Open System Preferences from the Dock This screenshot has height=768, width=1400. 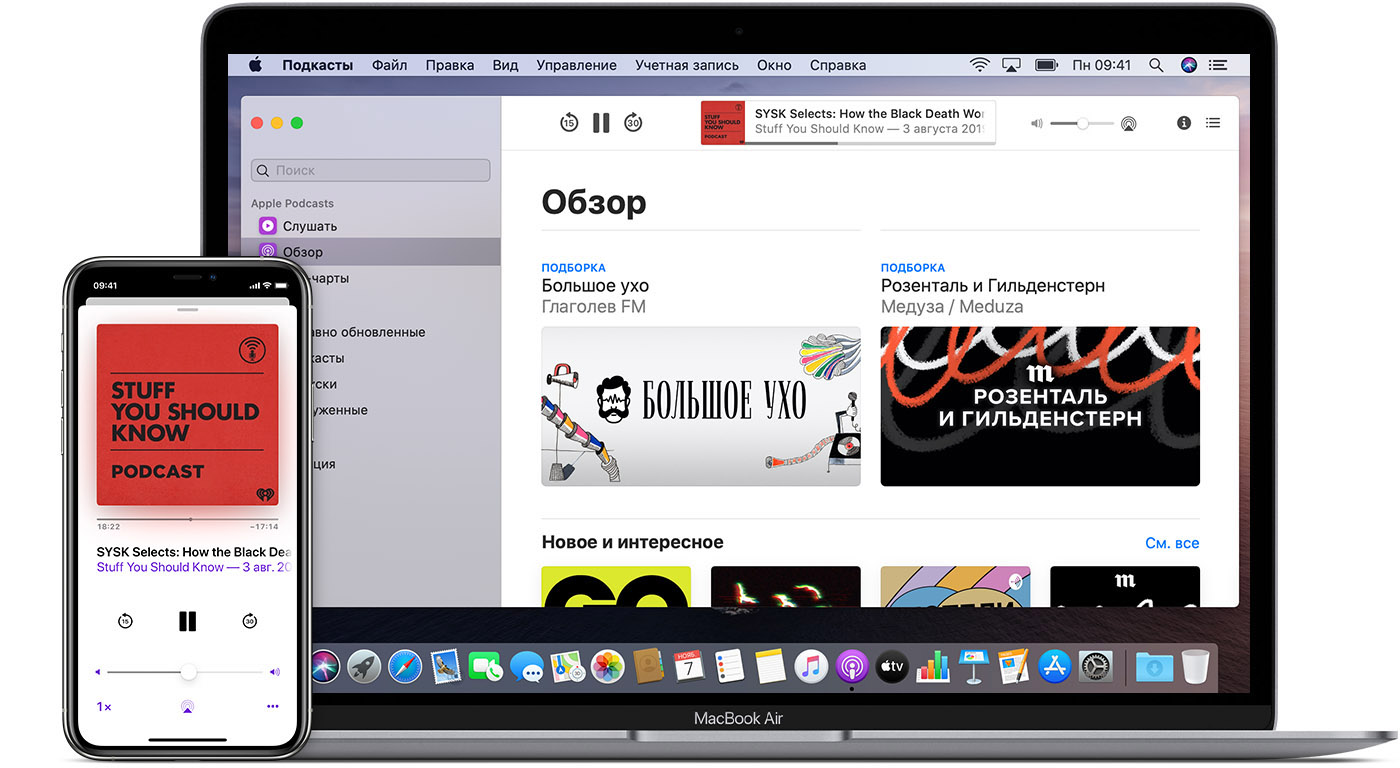click(1096, 665)
